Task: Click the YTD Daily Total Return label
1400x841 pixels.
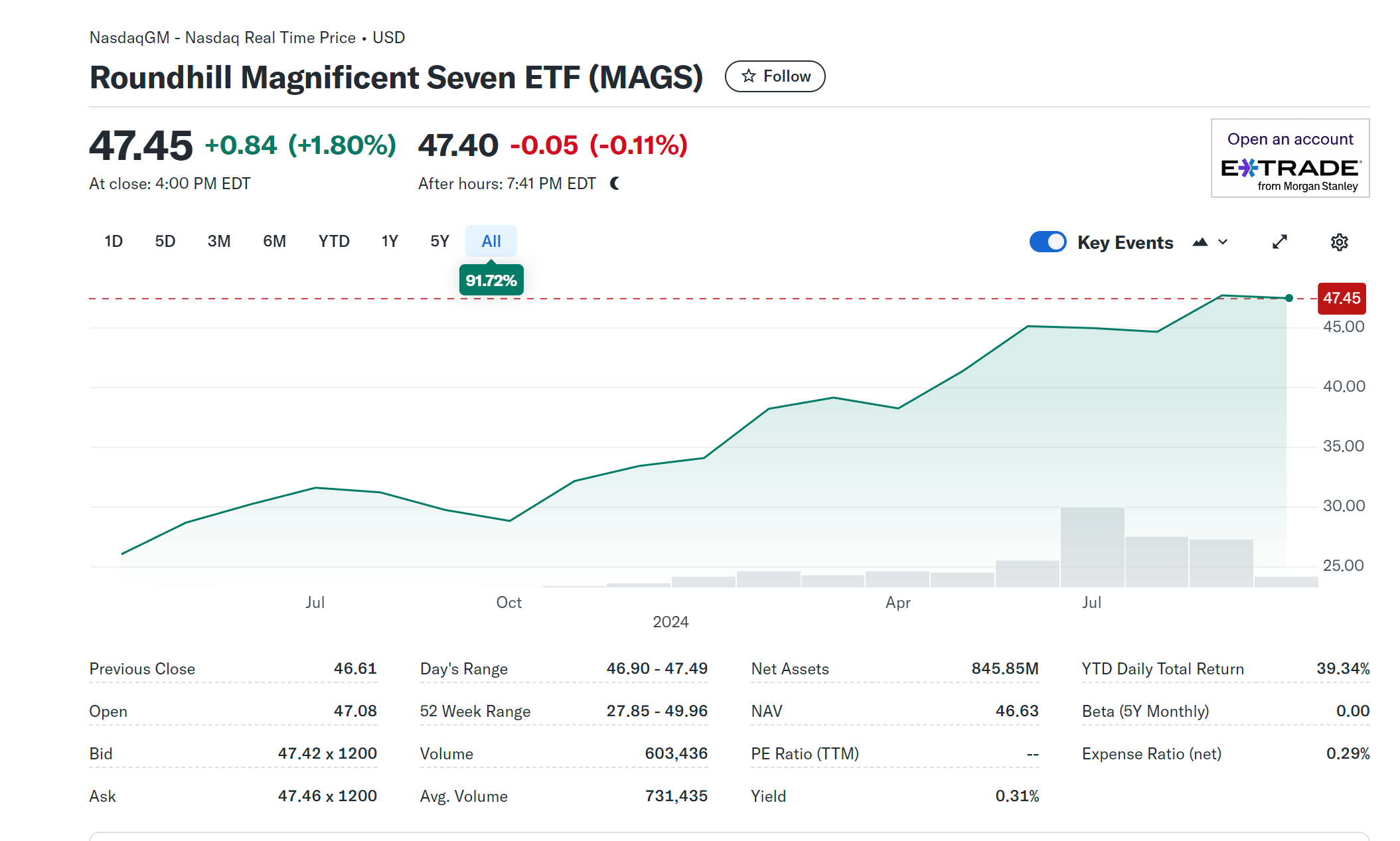Action: (x=1162, y=669)
